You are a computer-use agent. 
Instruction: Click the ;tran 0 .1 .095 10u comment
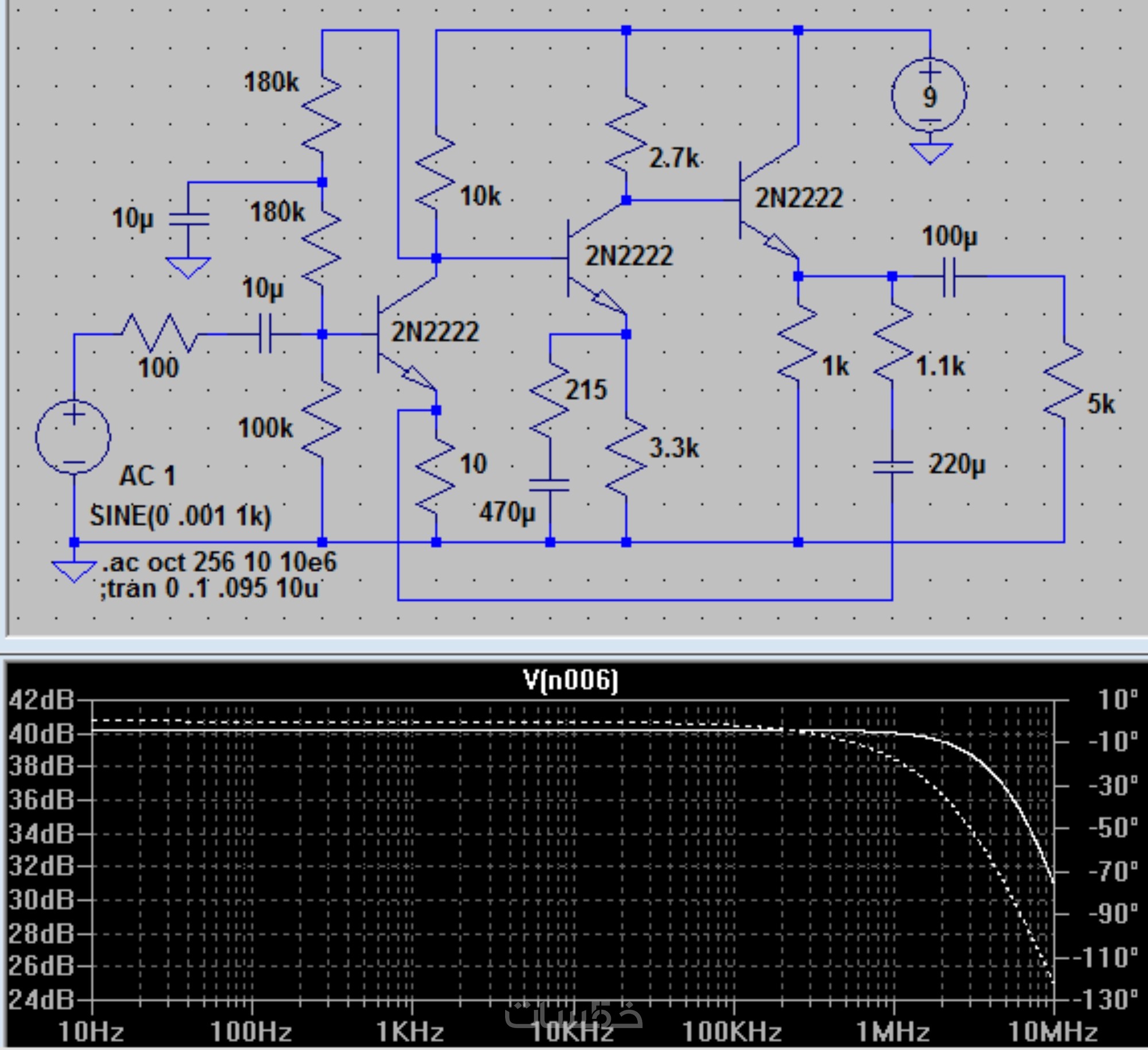(210, 588)
